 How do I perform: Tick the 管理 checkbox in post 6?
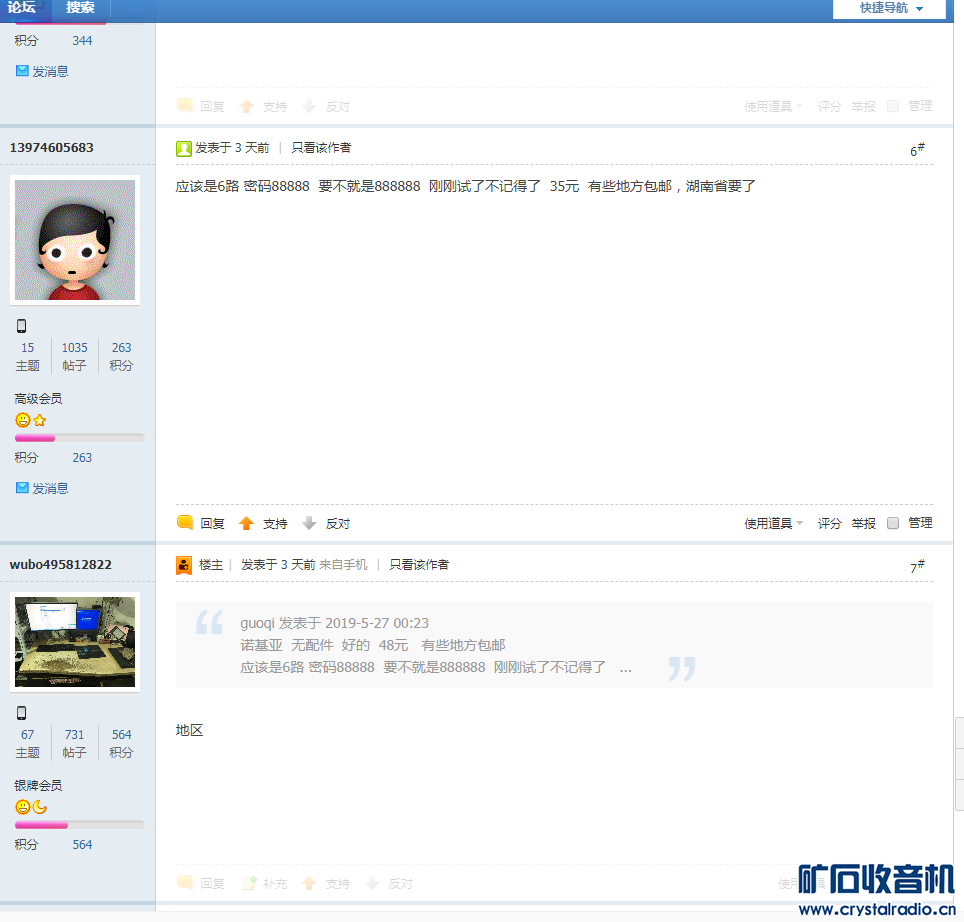[x=893, y=523]
